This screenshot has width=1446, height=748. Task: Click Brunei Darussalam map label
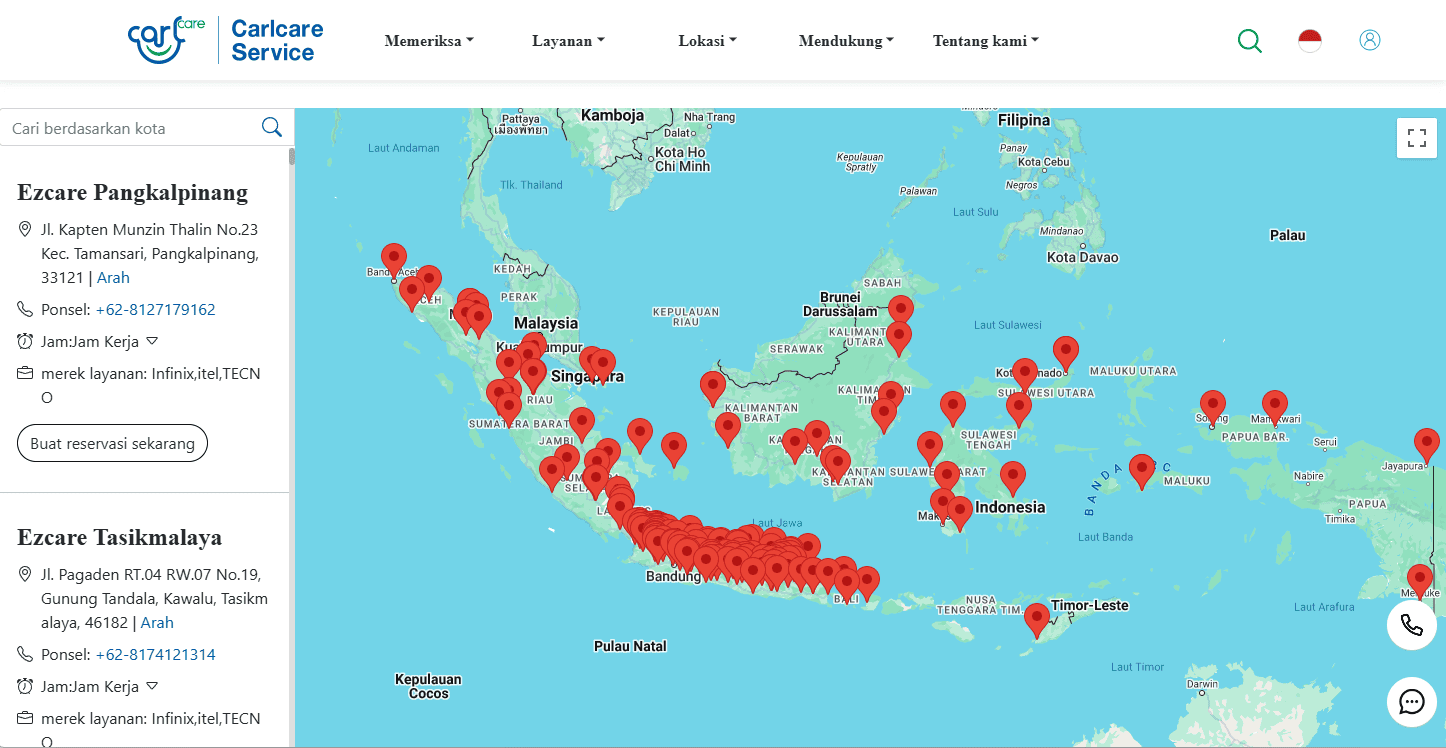pyautogui.click(x=839, y=304)
